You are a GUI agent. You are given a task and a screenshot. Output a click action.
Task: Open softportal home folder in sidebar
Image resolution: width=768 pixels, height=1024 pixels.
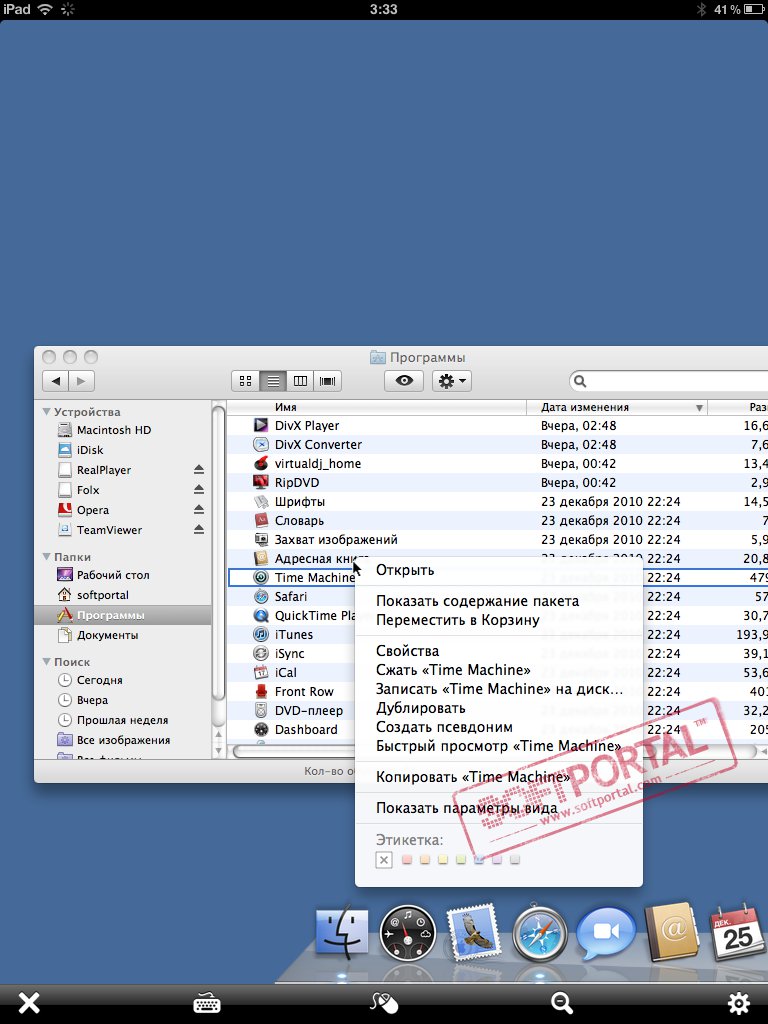[x=103, y=595]
